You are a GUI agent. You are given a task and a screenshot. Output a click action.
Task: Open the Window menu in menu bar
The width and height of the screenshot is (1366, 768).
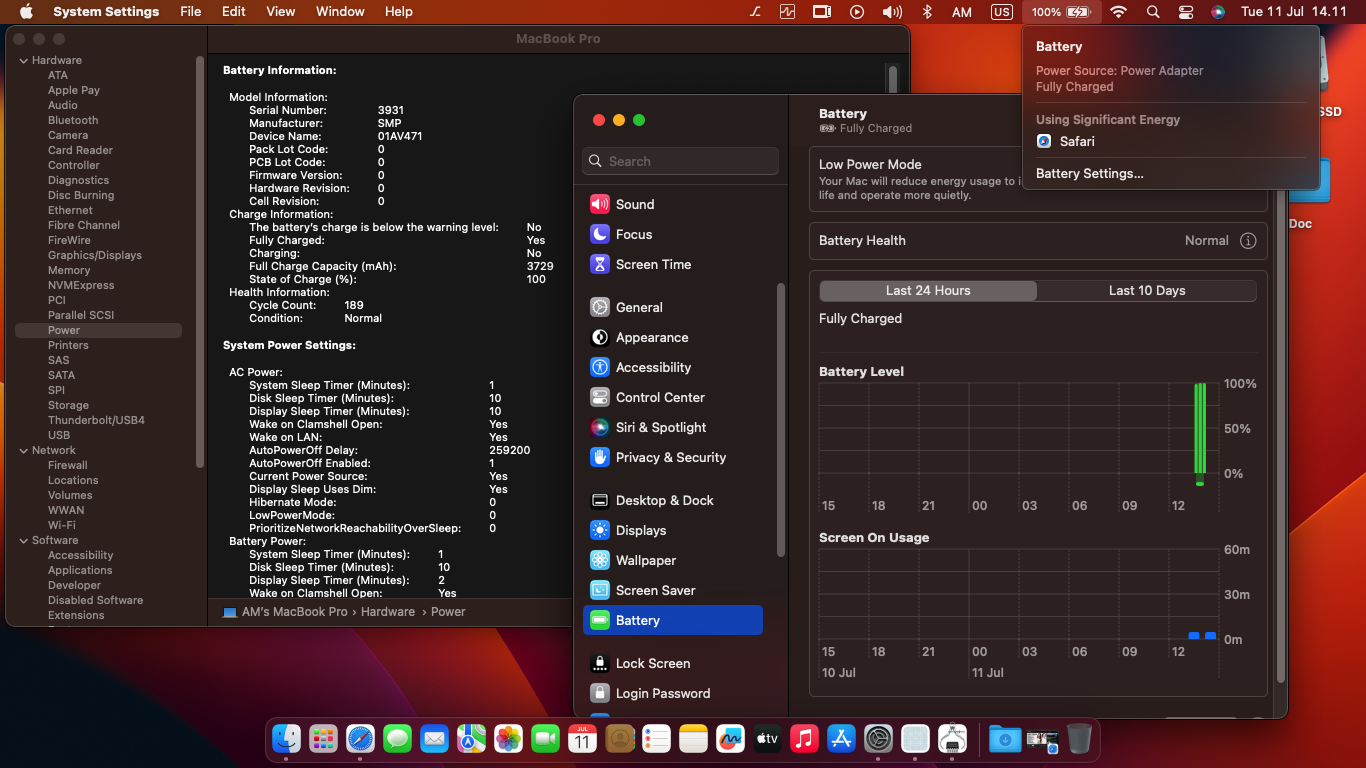(340, 12)
